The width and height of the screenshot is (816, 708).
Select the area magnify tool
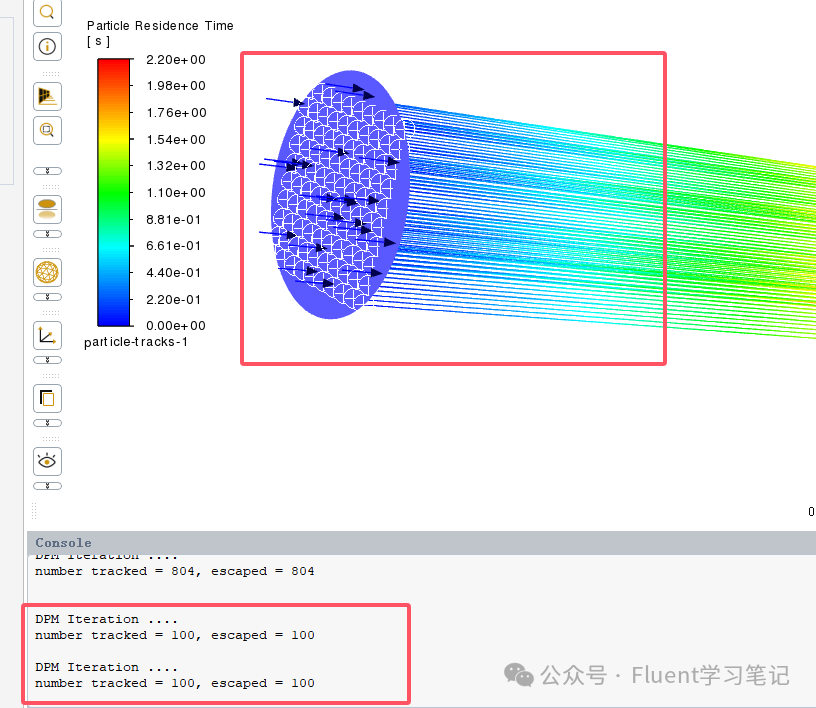(x=47, y=130)
